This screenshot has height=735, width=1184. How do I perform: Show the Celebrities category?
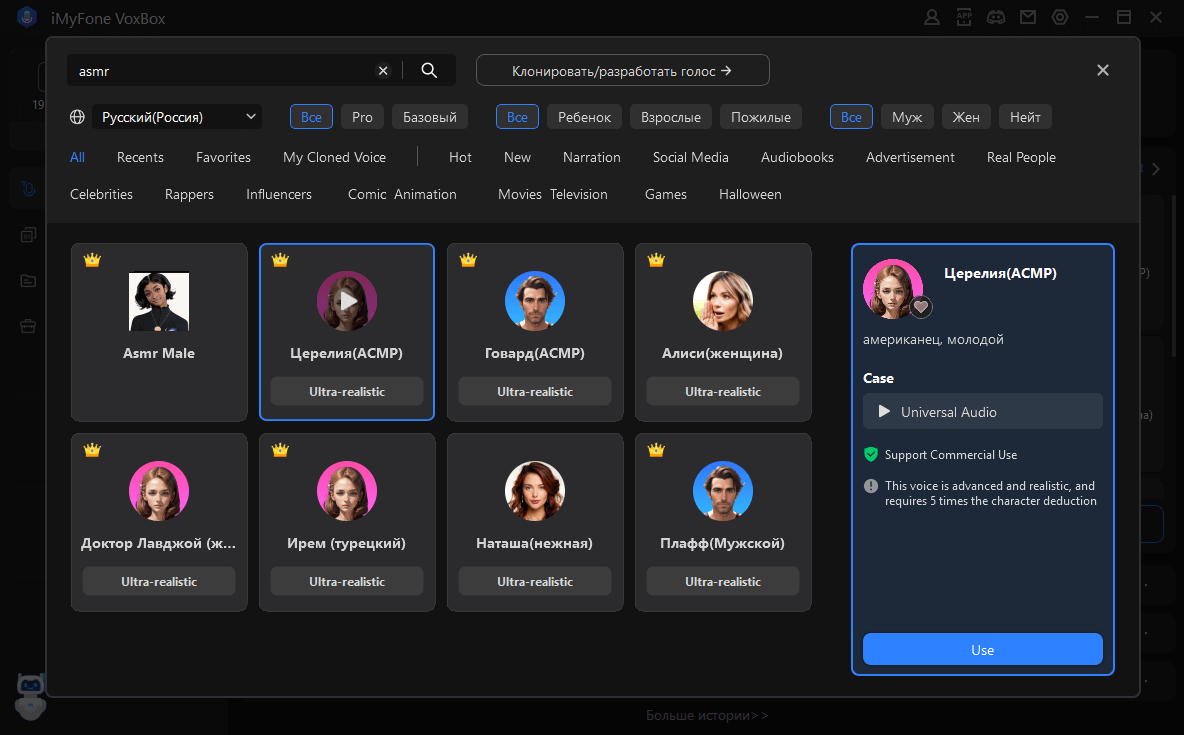coord(101,194)
